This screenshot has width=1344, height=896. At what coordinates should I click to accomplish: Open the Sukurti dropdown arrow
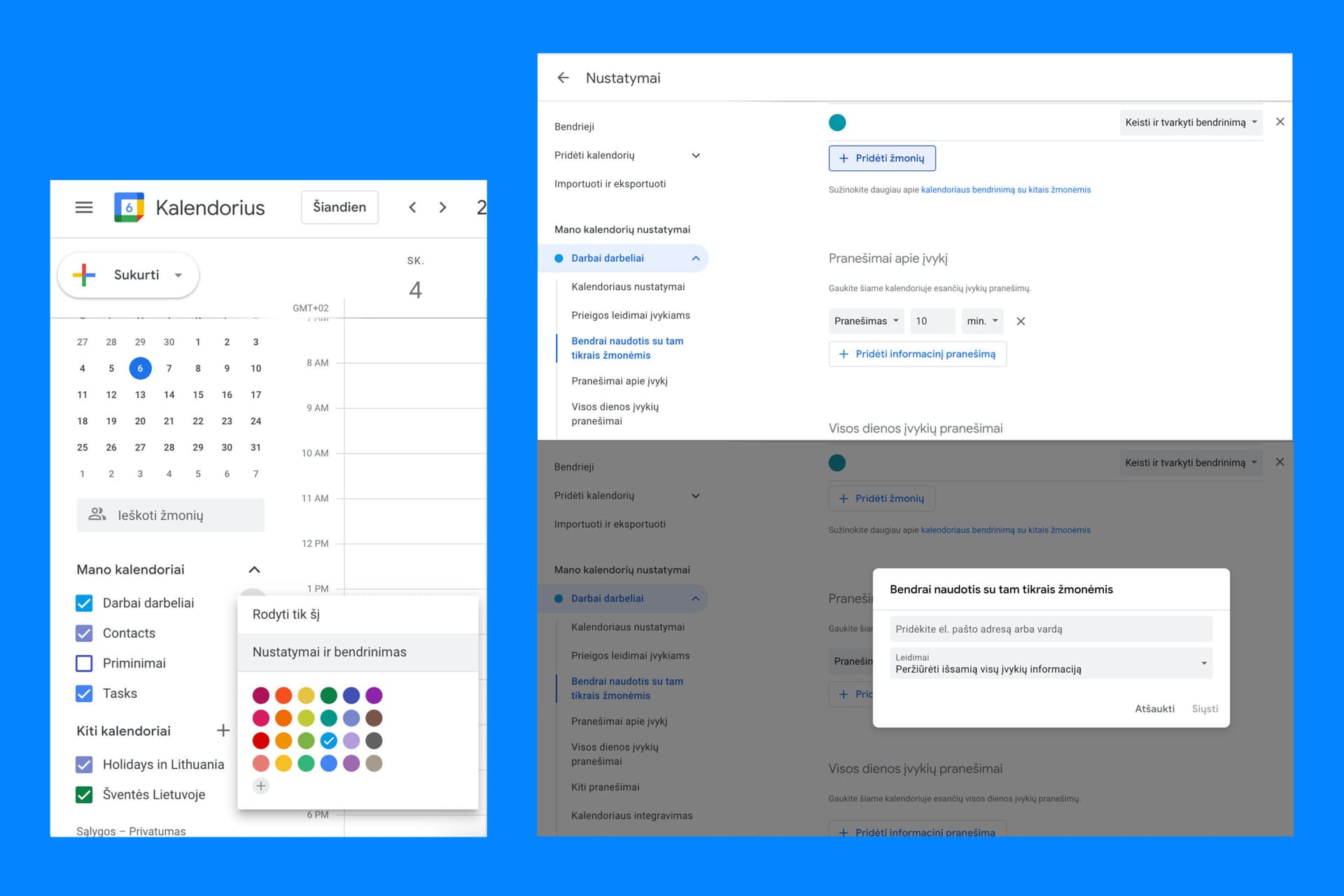[178, 275]
